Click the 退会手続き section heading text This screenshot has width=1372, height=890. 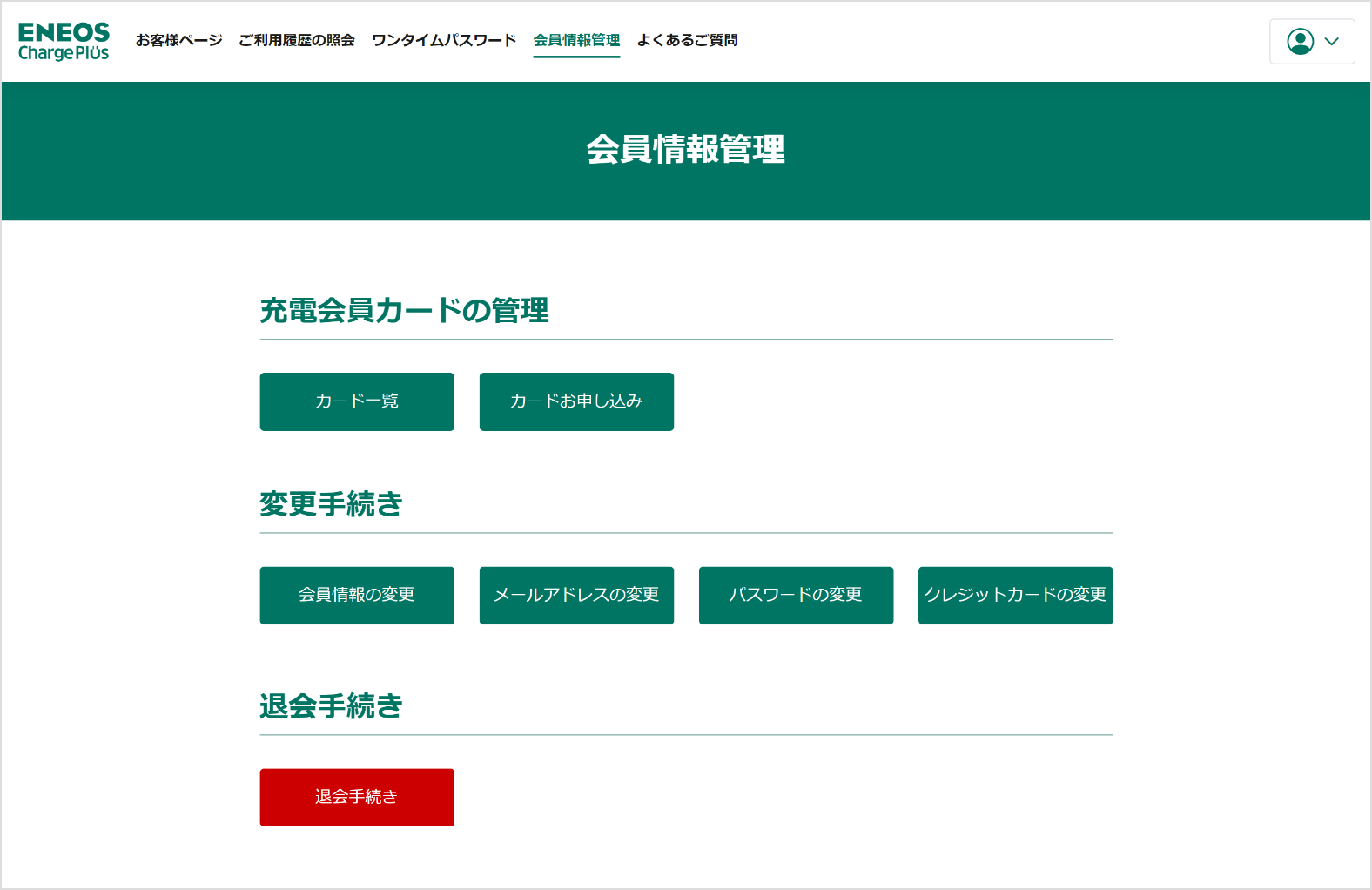click(x=331, y=706)
